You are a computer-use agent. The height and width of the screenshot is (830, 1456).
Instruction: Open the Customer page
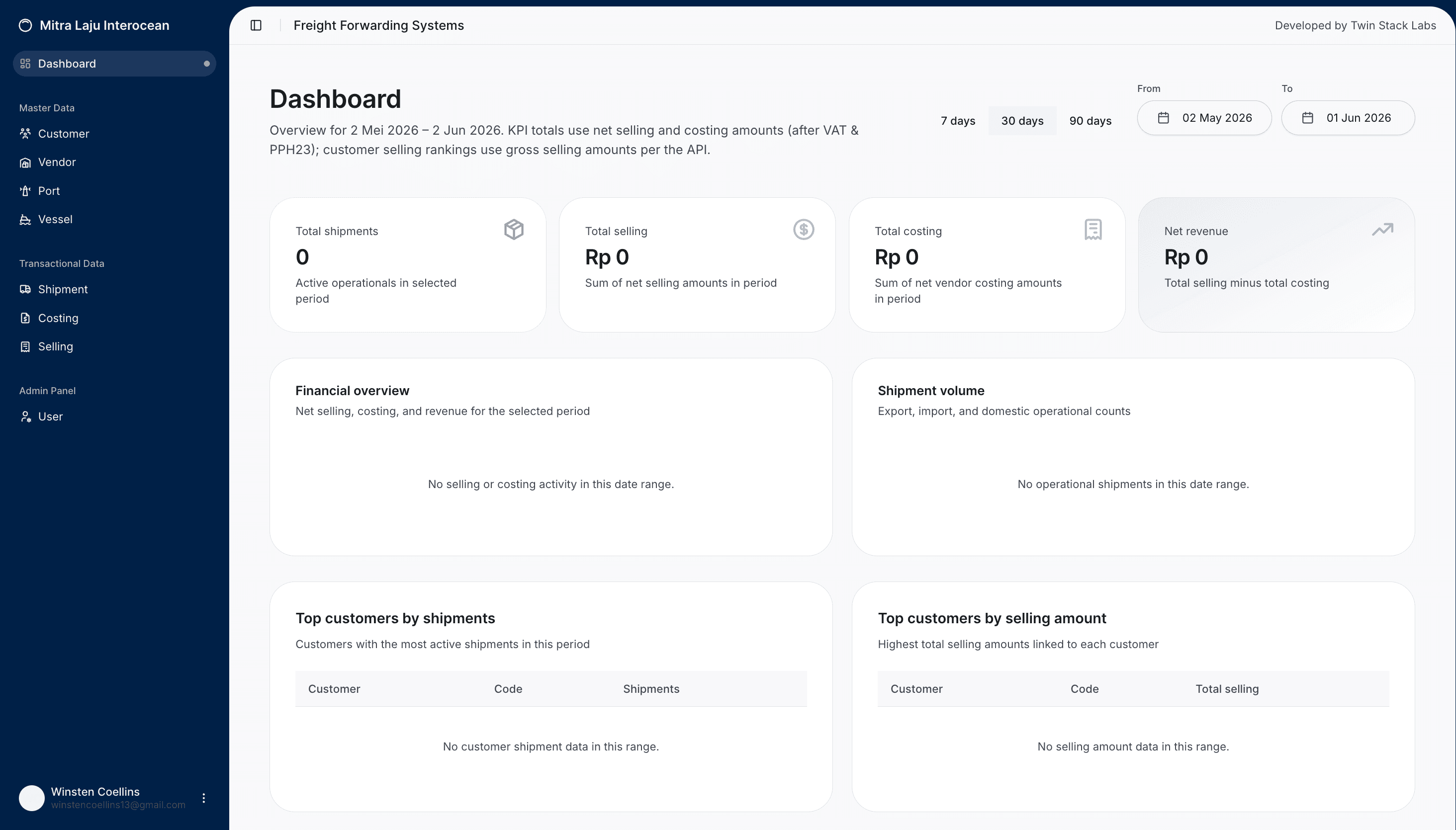(114, 133)
